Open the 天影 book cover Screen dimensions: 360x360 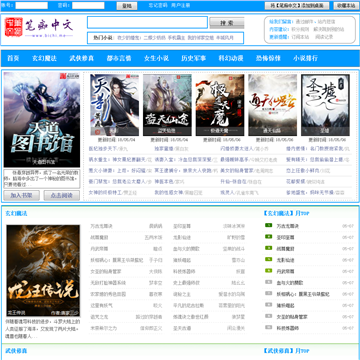coord(114,105)
